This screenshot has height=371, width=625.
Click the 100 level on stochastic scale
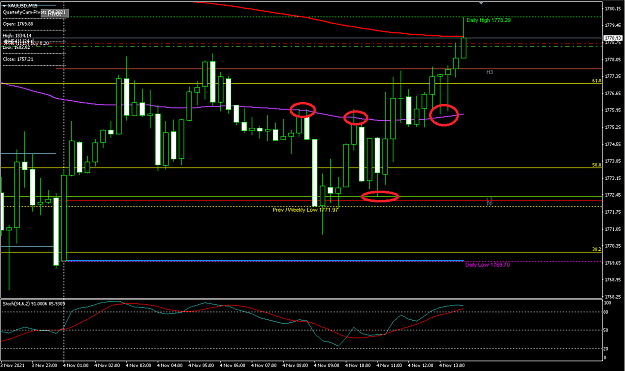pos(607,303)
